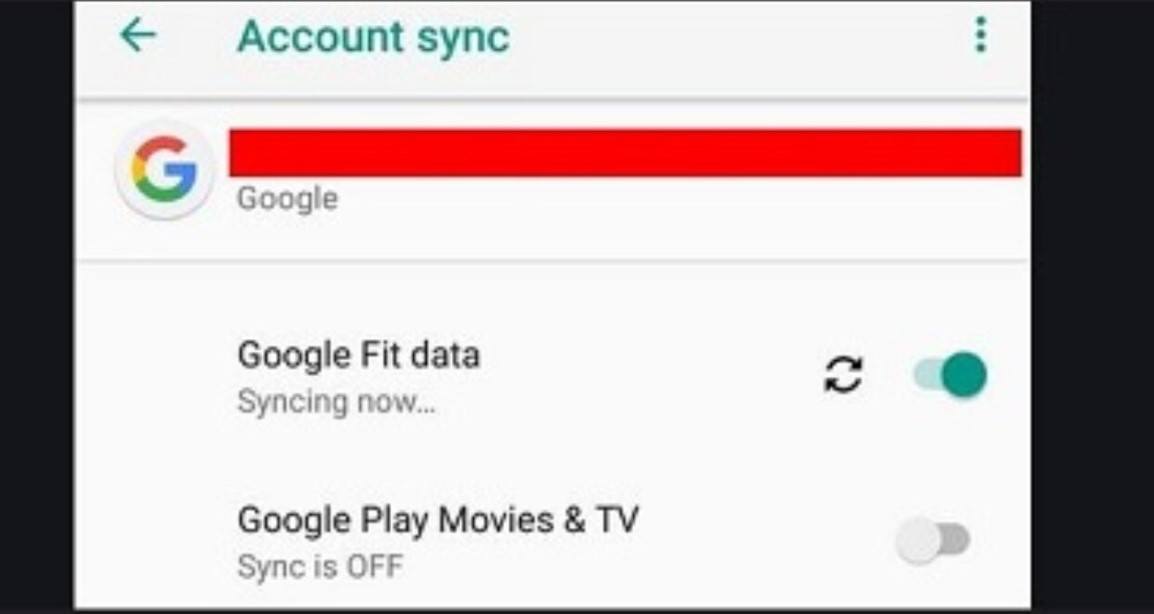Select the Google Play Movies & TV label
This screenshot has width=1154, height=614.
pos(438,520)
